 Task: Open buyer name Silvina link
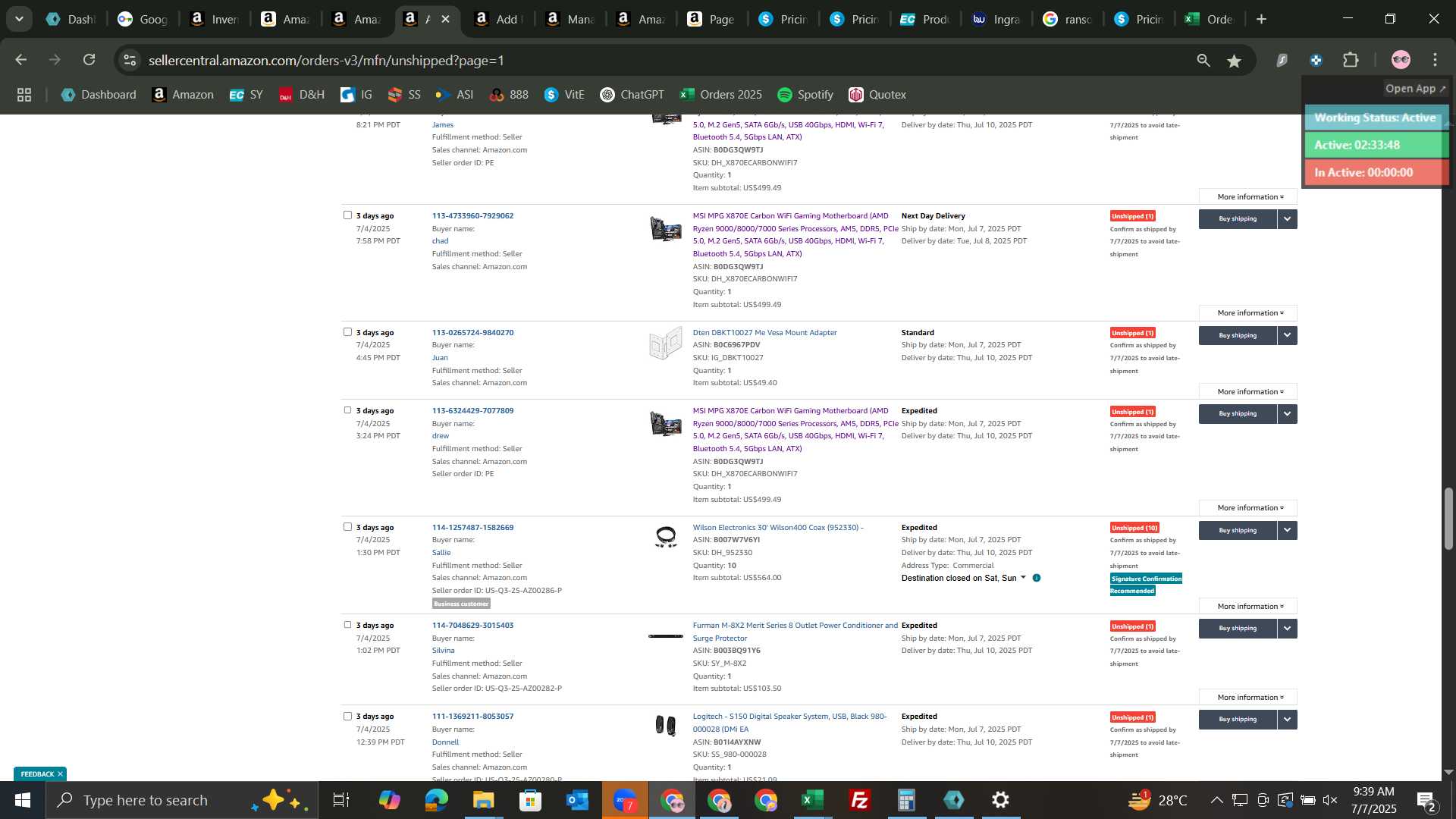(x=443, y=651)
